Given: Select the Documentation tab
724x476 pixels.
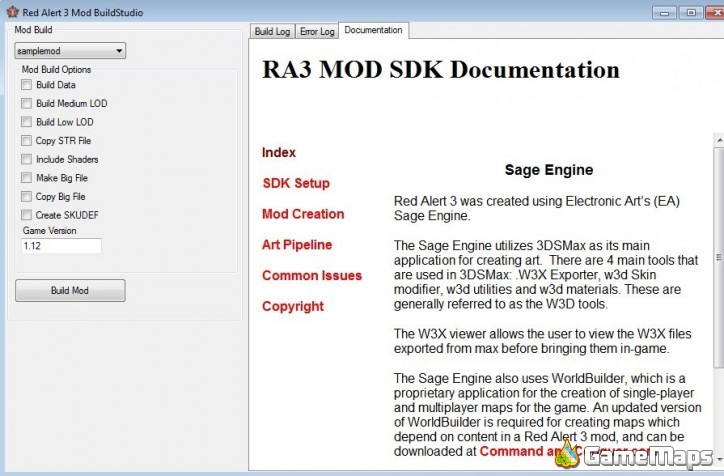Looking at the screenshot, I should click(x=373, y=30).
